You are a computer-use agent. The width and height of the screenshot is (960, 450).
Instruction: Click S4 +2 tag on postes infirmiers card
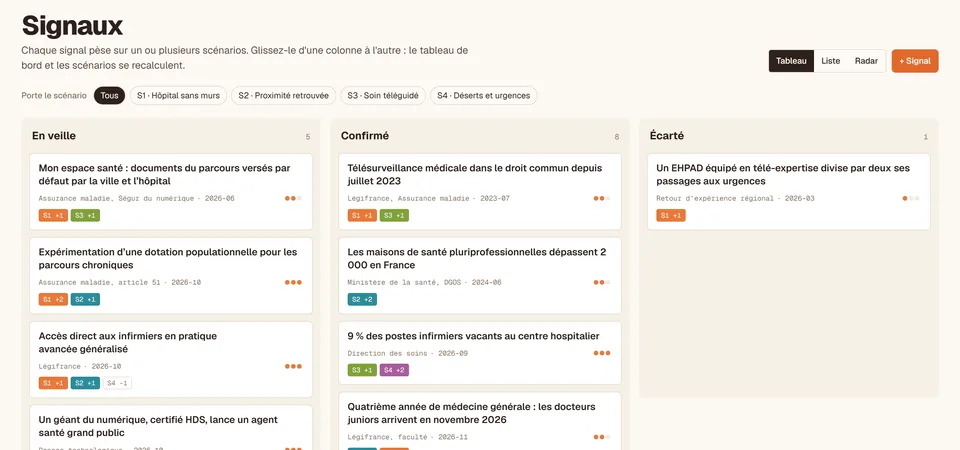(x=394, y=370)
